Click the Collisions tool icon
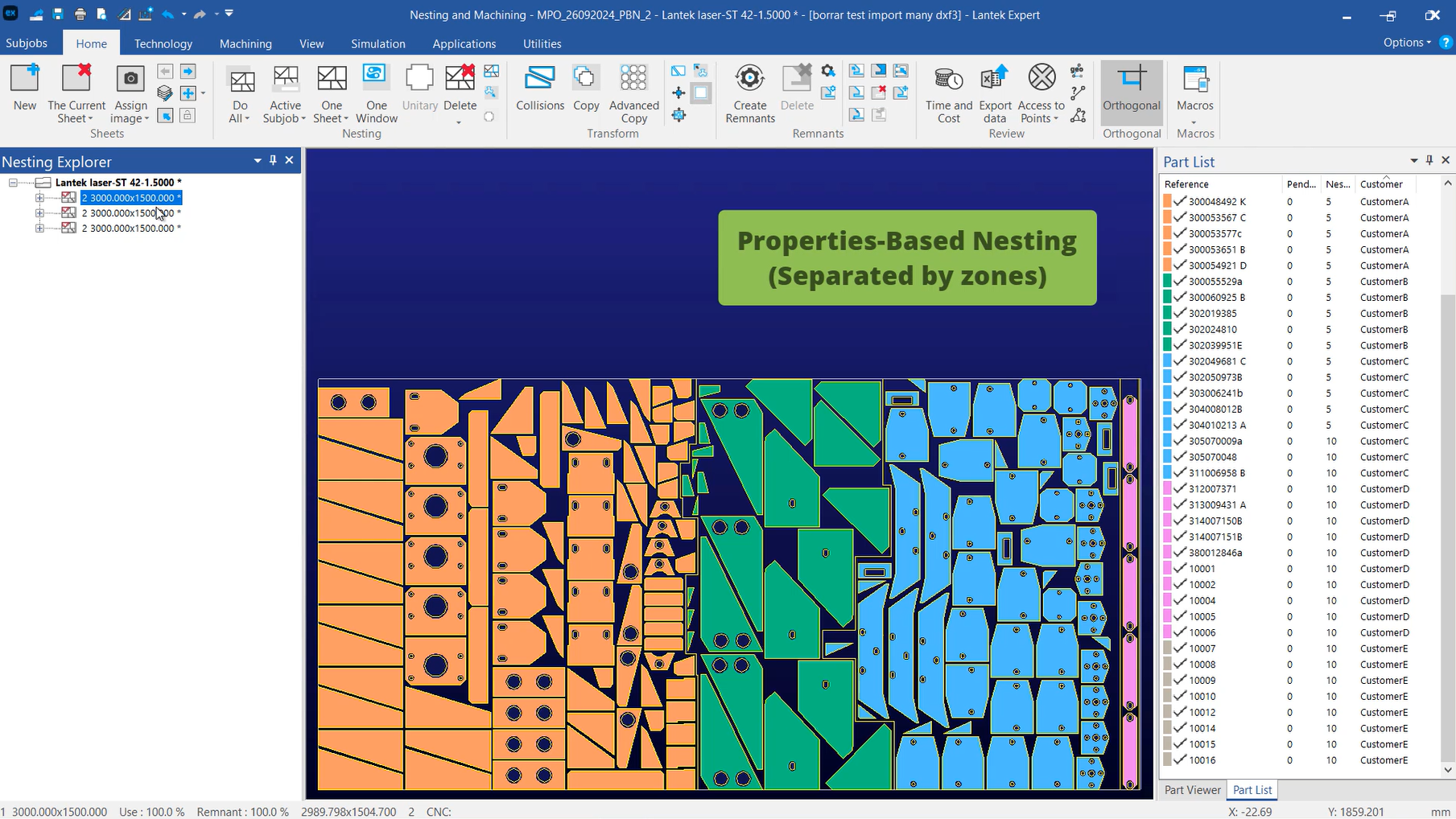 click(539, 80)
